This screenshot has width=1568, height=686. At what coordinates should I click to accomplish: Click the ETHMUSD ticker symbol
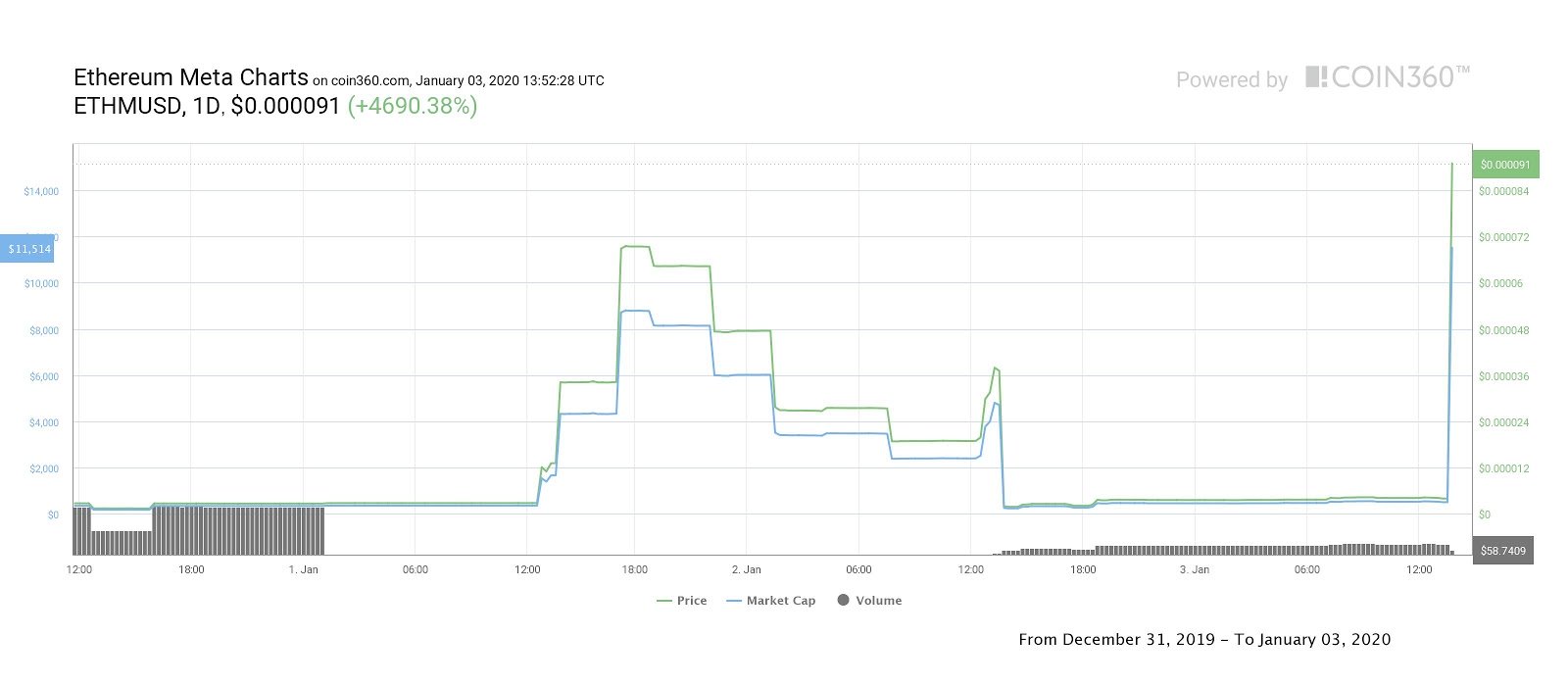pyautogui.click(x=127, y=106)
